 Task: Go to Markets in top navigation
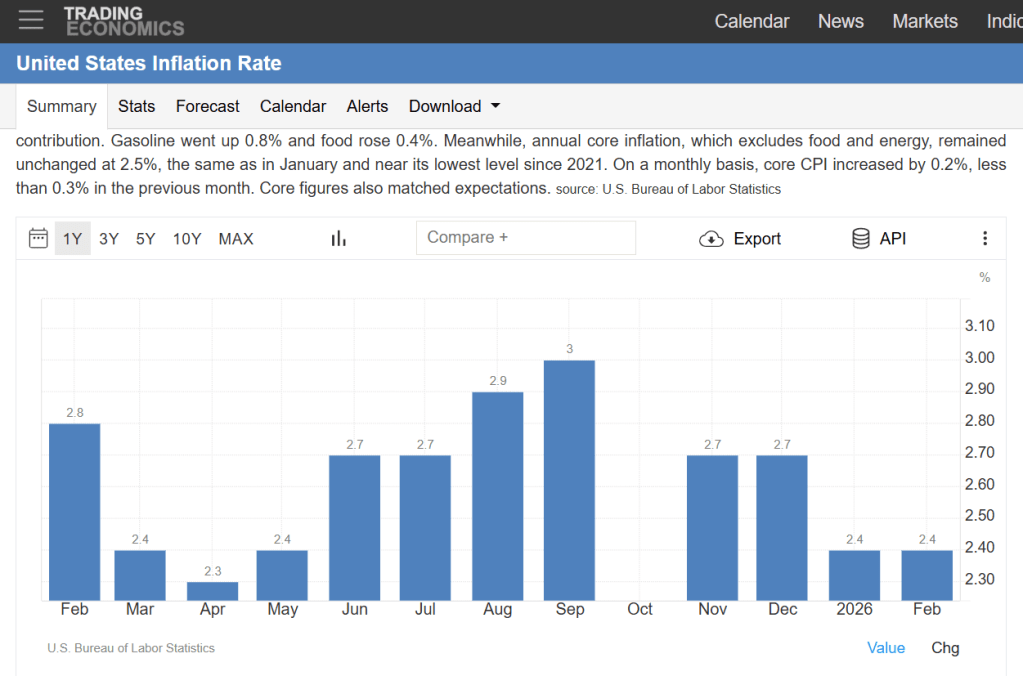pyautogui.click(x=924, y=21)
